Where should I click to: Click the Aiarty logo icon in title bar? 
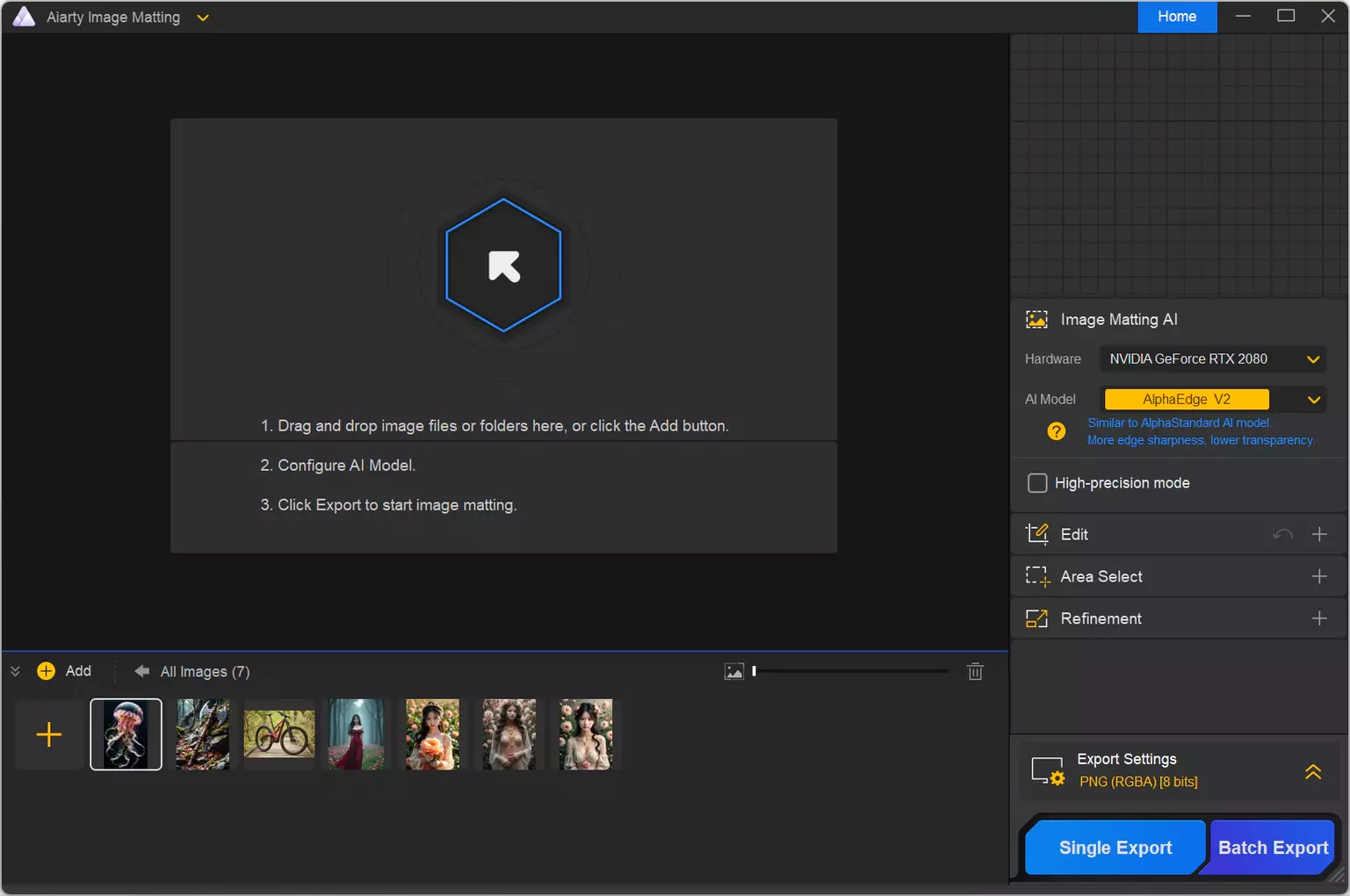pos(24,17)
